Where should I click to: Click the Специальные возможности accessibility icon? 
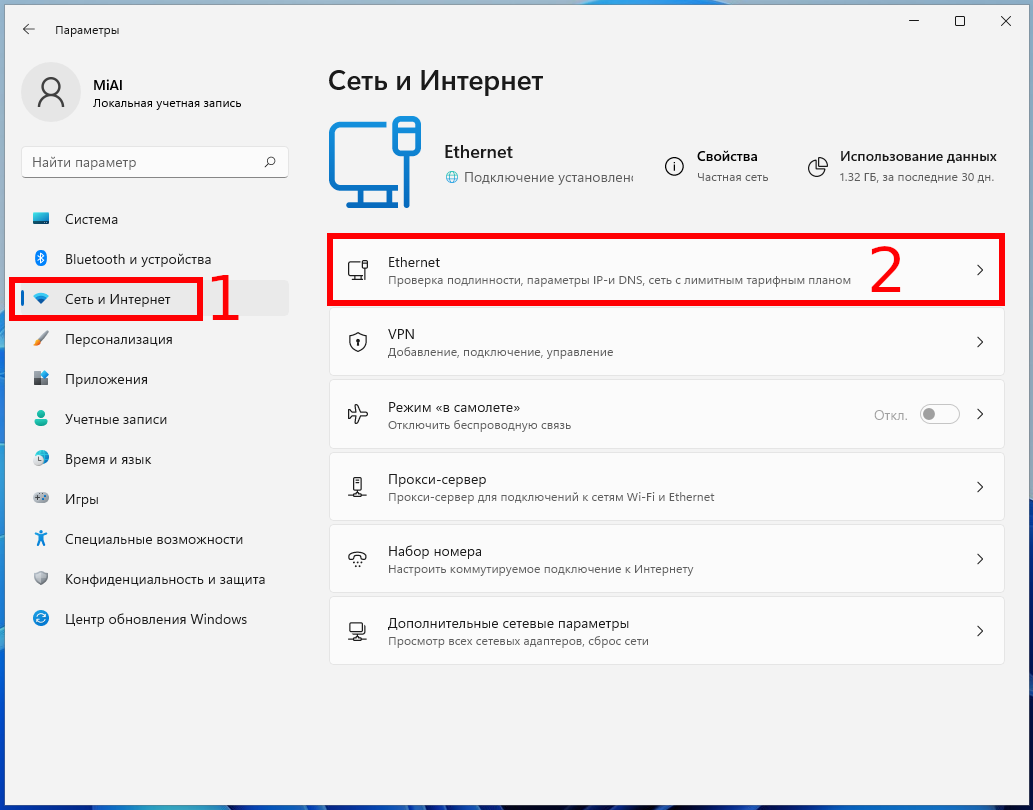(41, 539)
